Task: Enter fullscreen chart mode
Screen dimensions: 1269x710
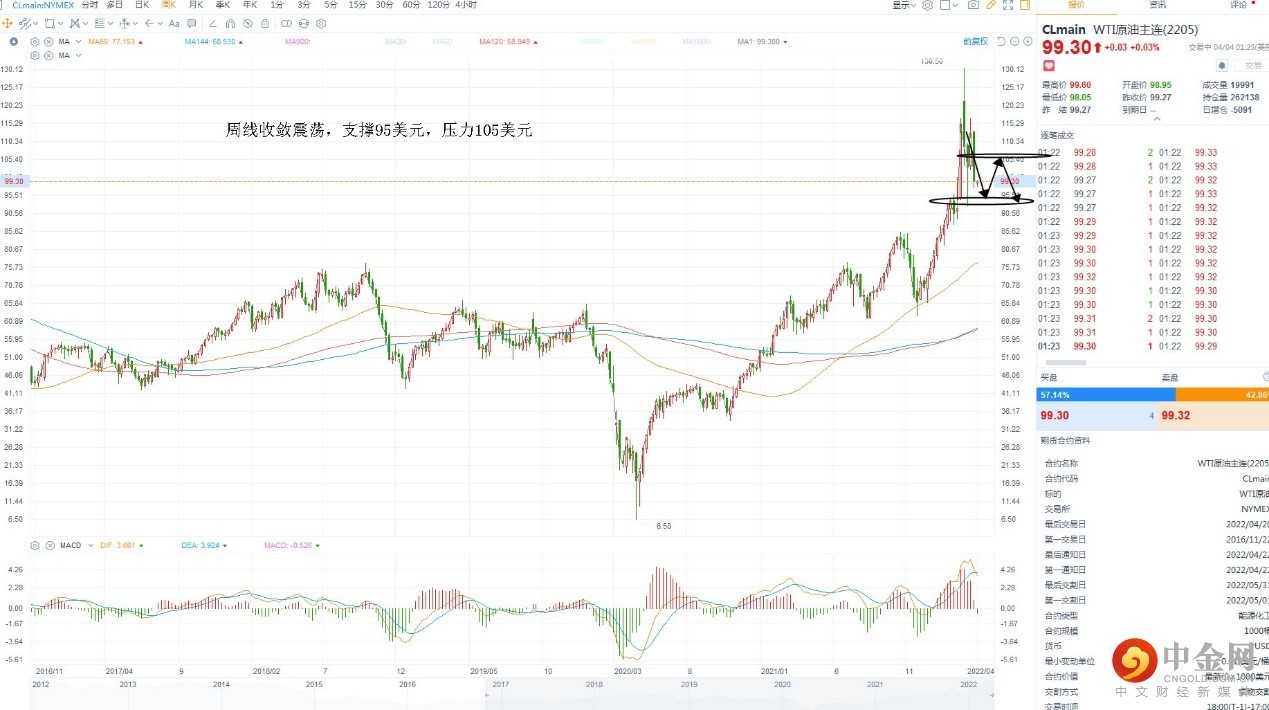Action: (1008, 5)
